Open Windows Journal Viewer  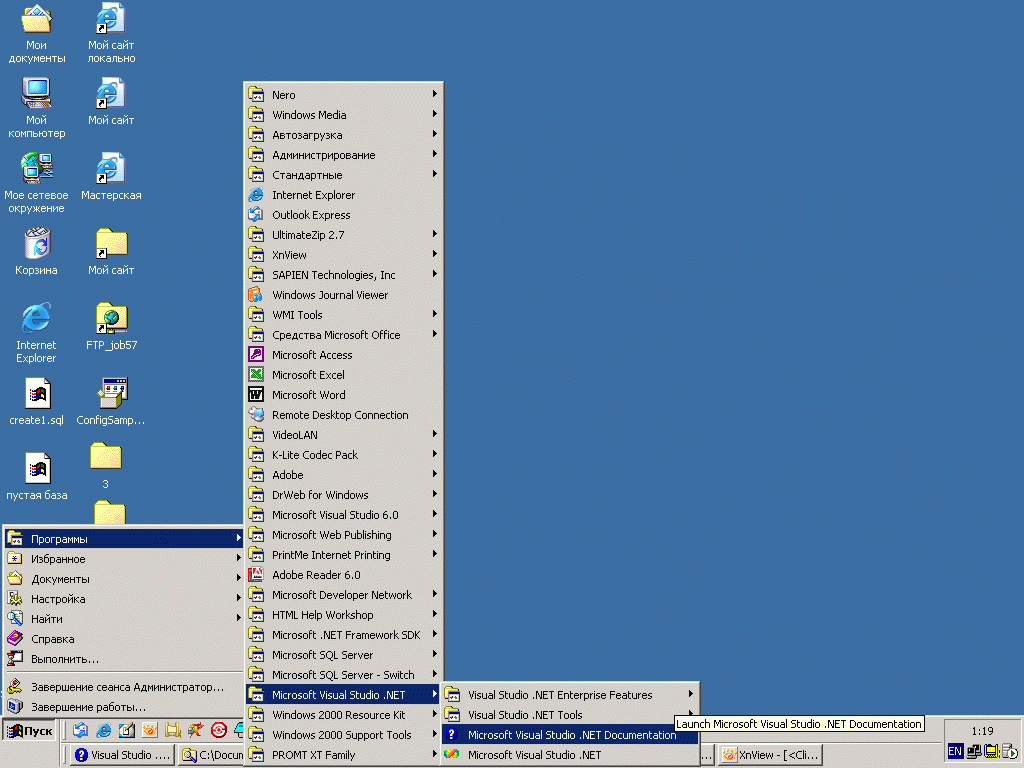point(344,295)
